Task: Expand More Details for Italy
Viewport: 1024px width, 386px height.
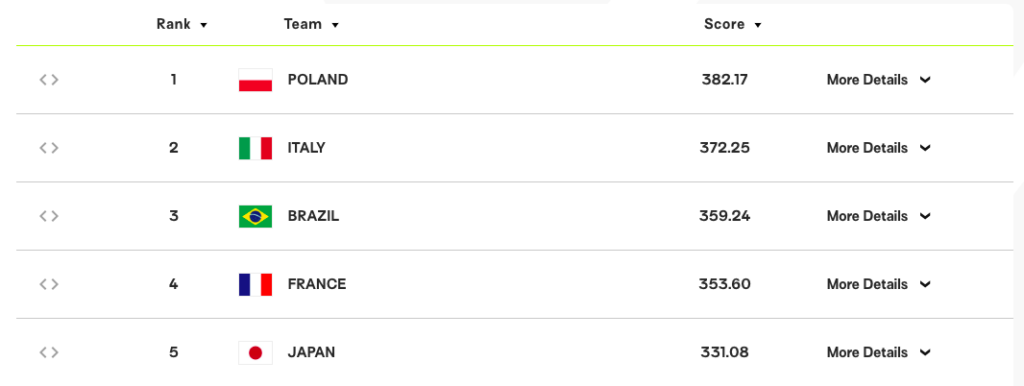Action: click(878, 148)
